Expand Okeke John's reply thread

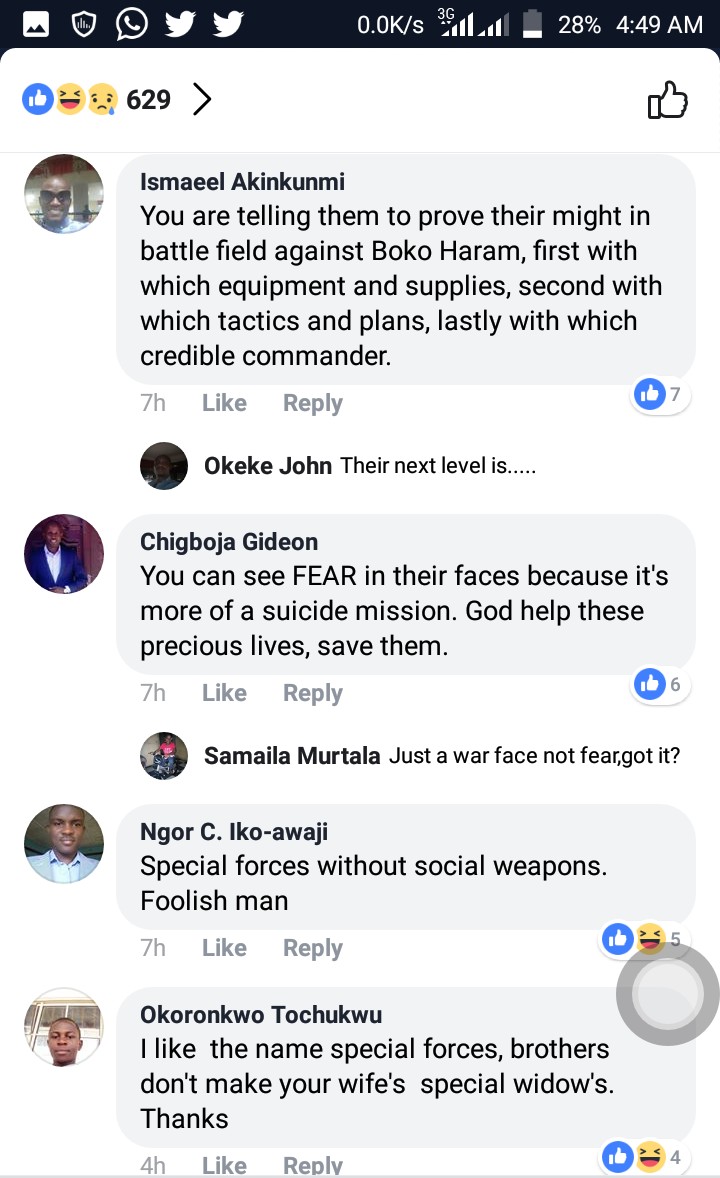coord(370,466)
